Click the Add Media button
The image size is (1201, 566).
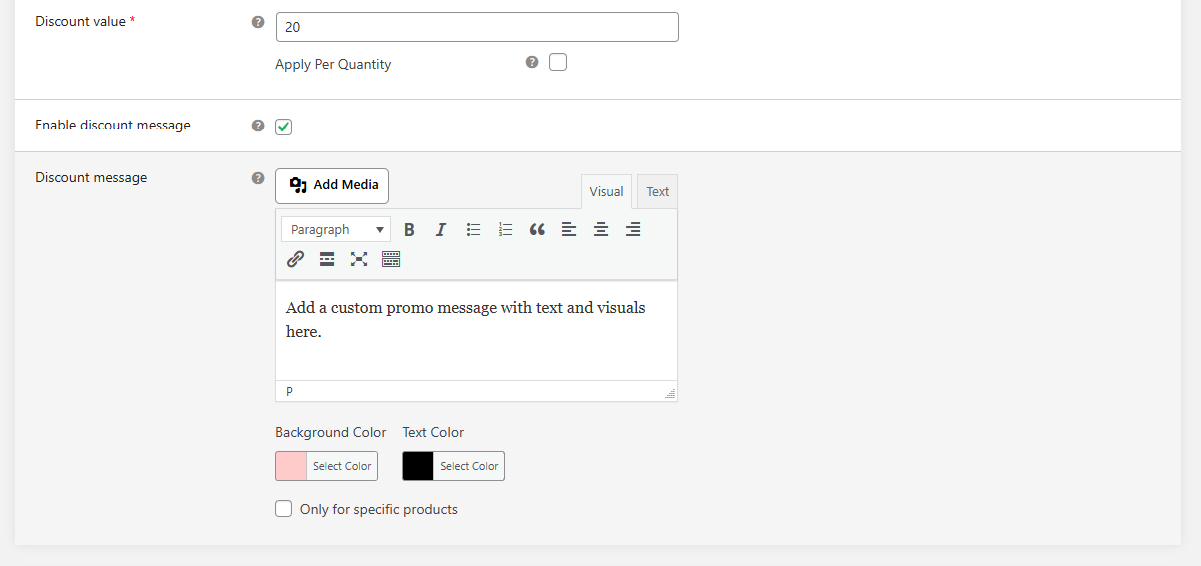tap(332, 185)
